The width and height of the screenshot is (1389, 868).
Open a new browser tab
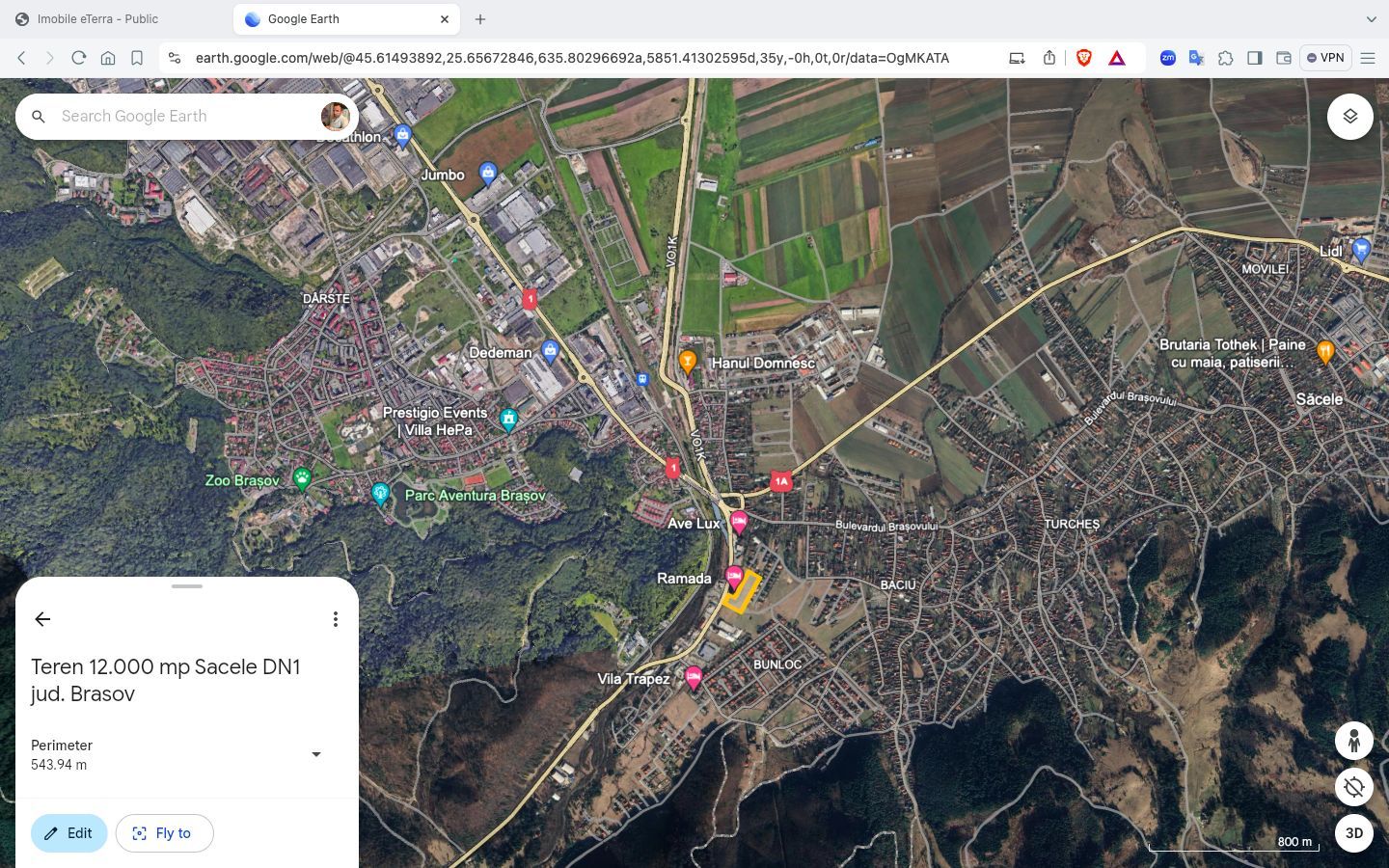point(480,19)
